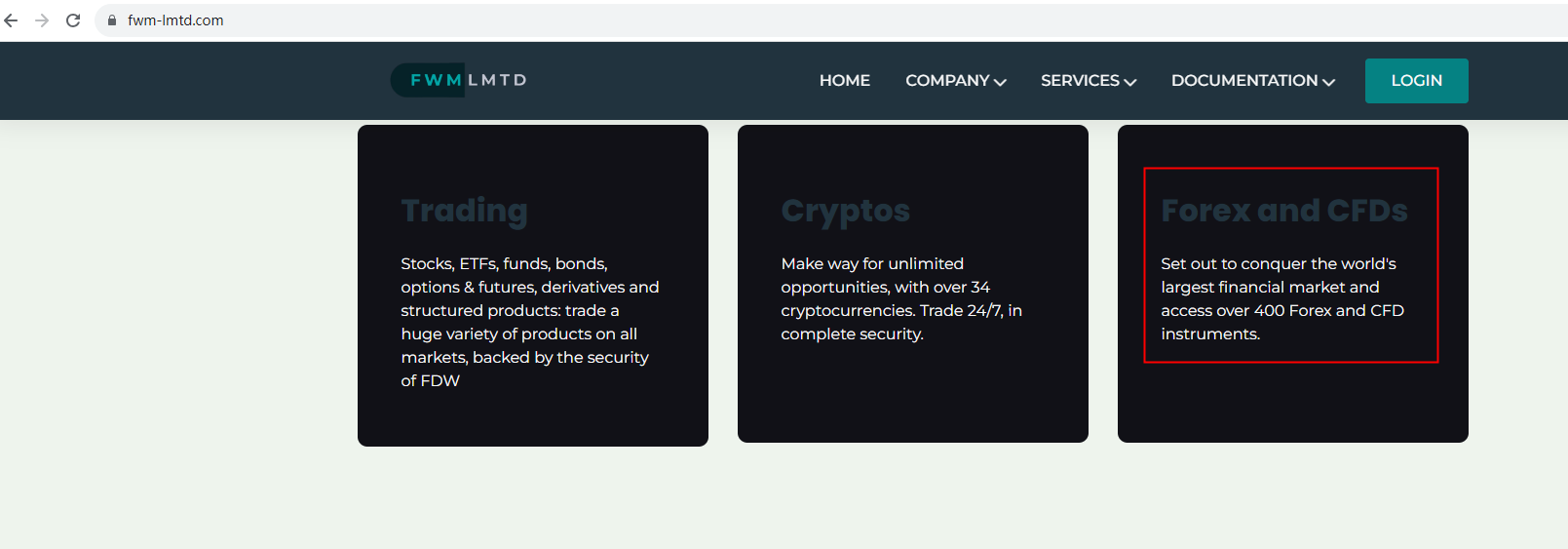The image size is (1568, 549).
Task: Click the browser forward arrow
Action: pyautogui.click(x=42, y=20)
